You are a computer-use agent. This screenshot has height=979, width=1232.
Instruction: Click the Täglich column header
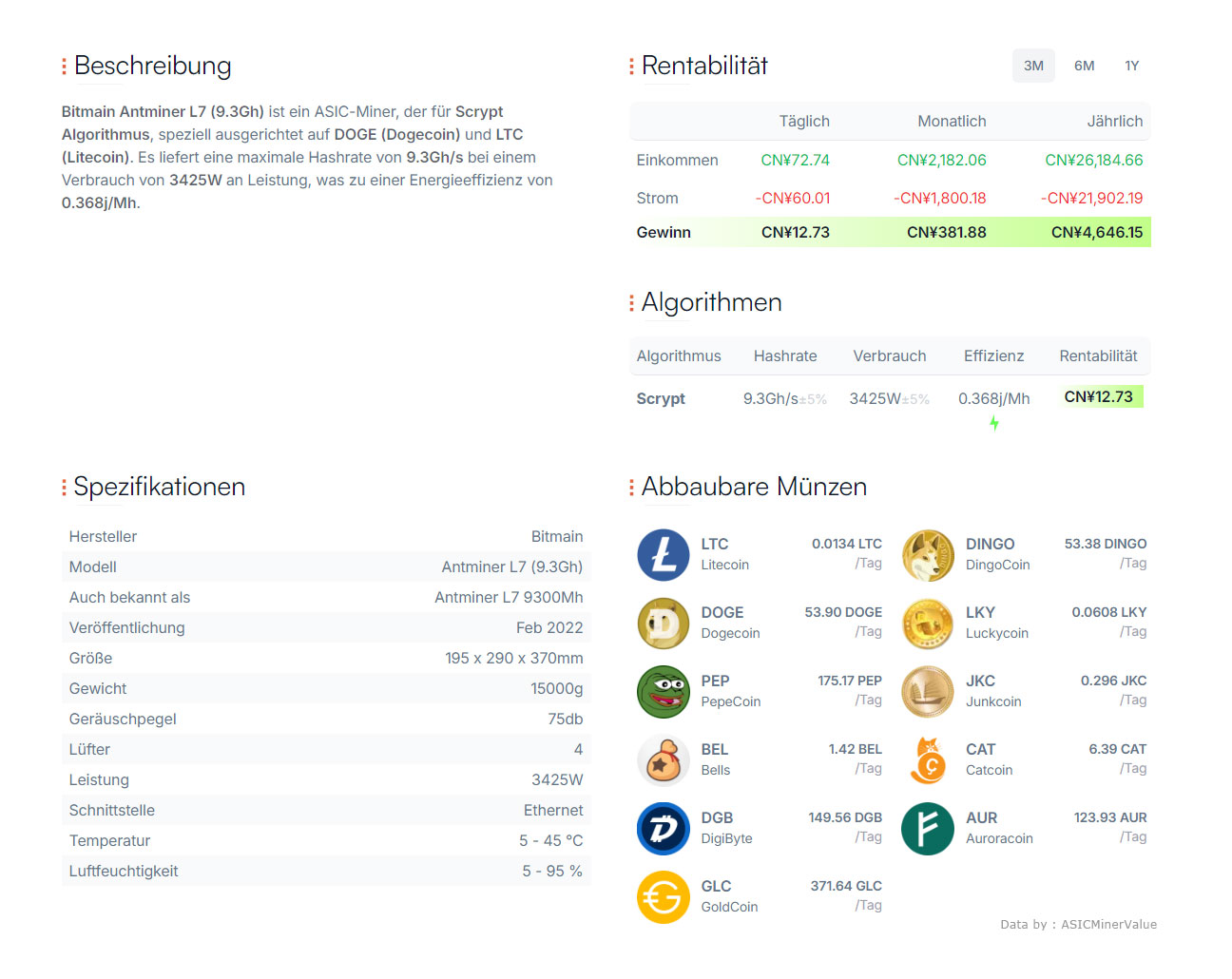(804, 121)
